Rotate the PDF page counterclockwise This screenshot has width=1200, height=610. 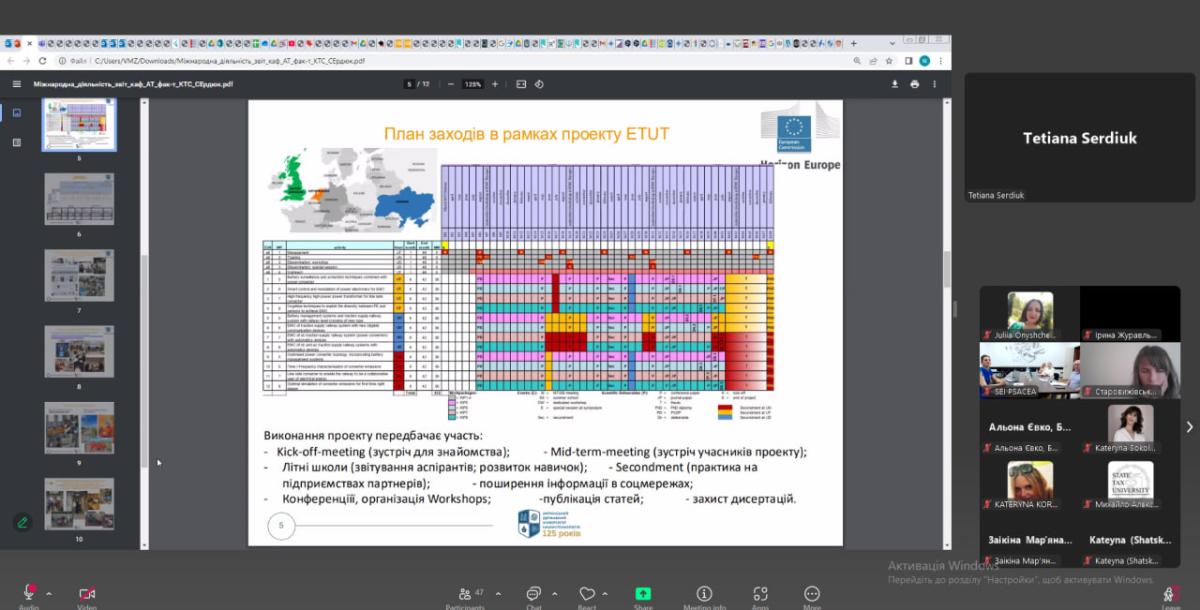coord(540,84)
